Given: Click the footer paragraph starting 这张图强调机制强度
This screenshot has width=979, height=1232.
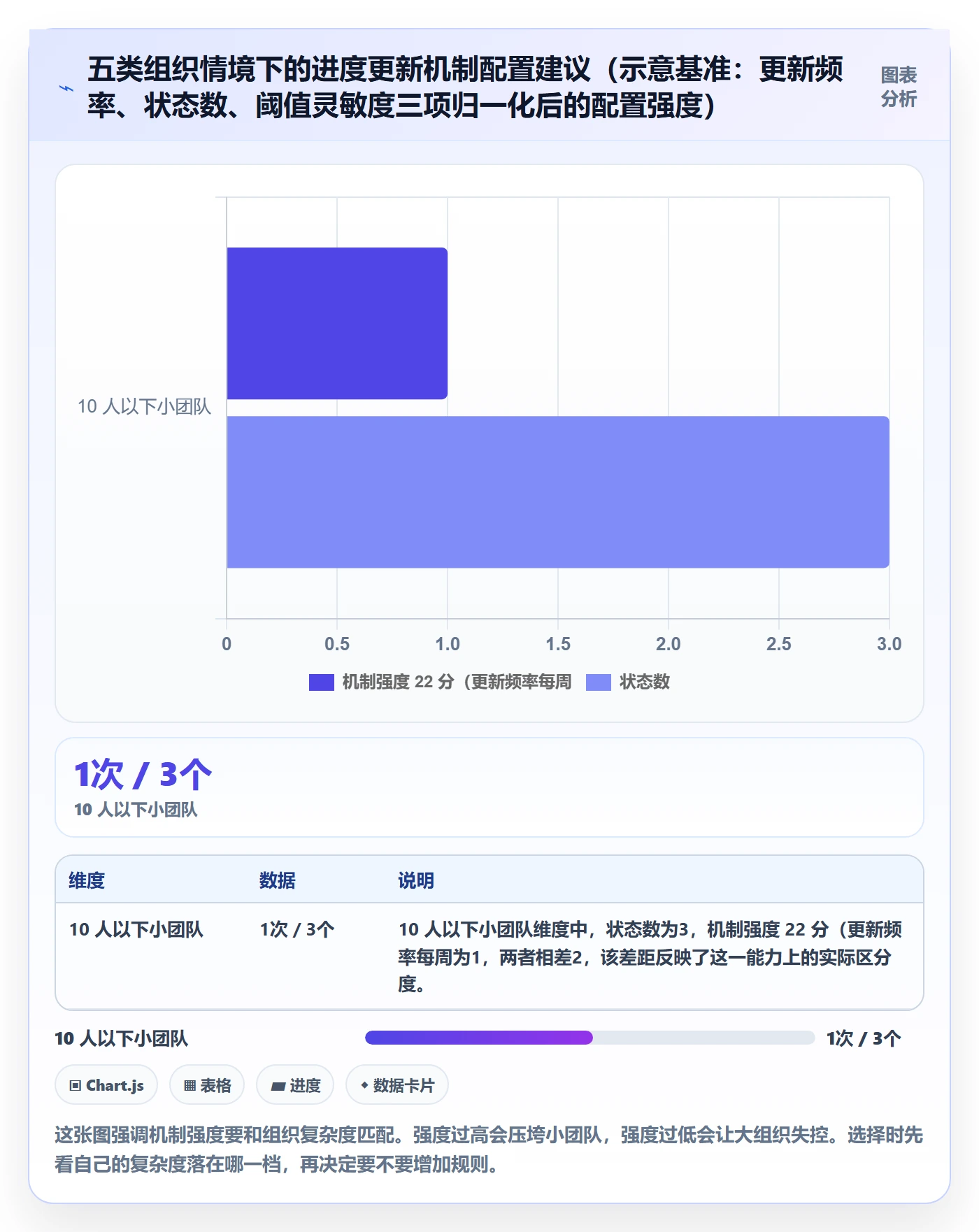Looking at the screenshot, I should click(x=489, y=1149).
